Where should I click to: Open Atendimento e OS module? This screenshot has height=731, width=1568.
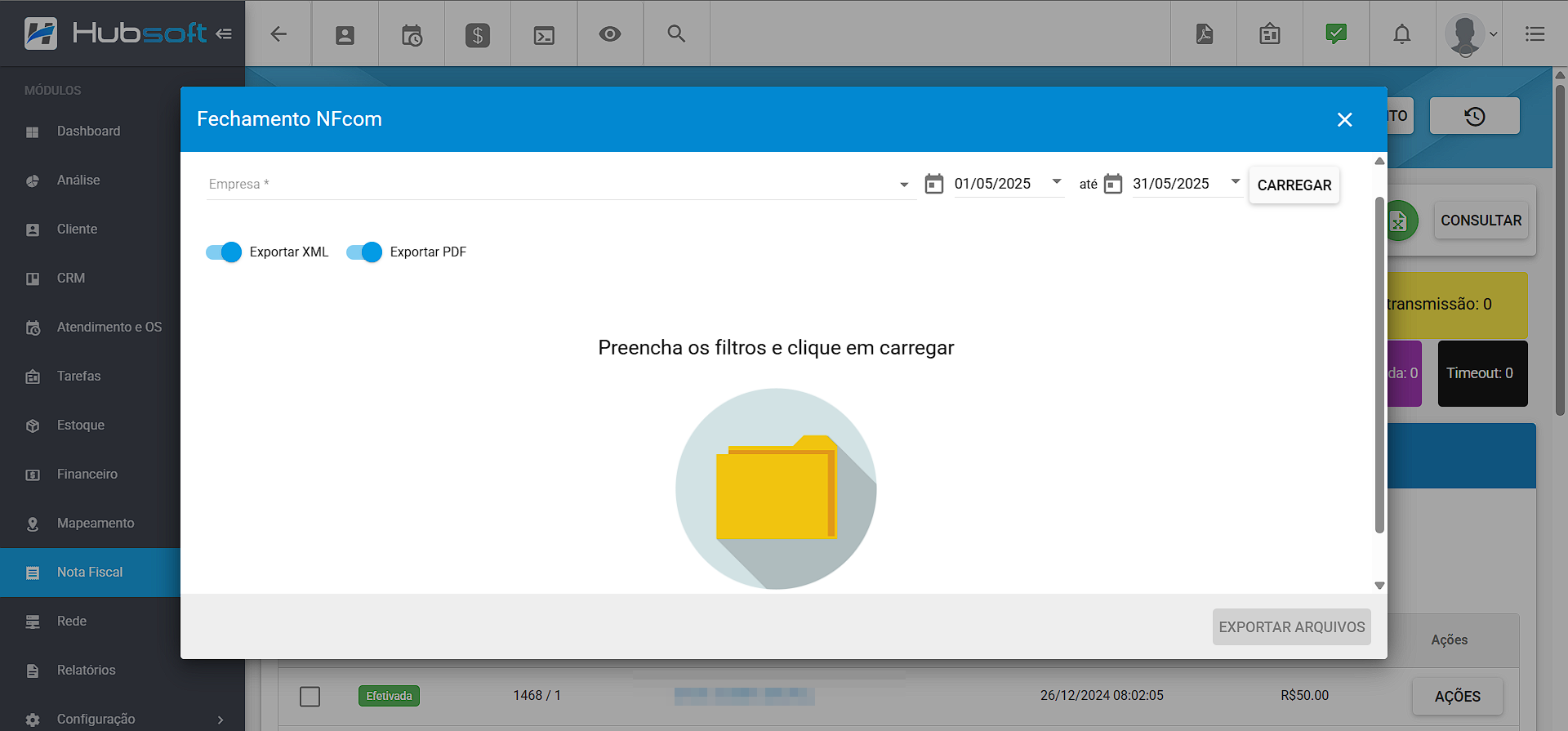90,328
